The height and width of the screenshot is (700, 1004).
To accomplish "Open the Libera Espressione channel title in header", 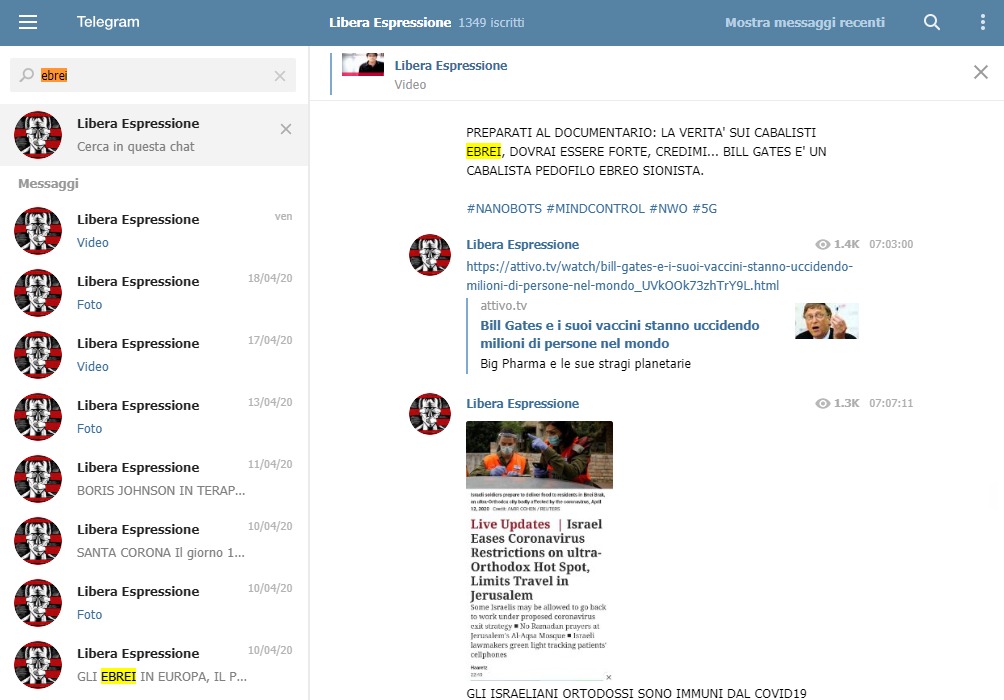I will (390, 22).
